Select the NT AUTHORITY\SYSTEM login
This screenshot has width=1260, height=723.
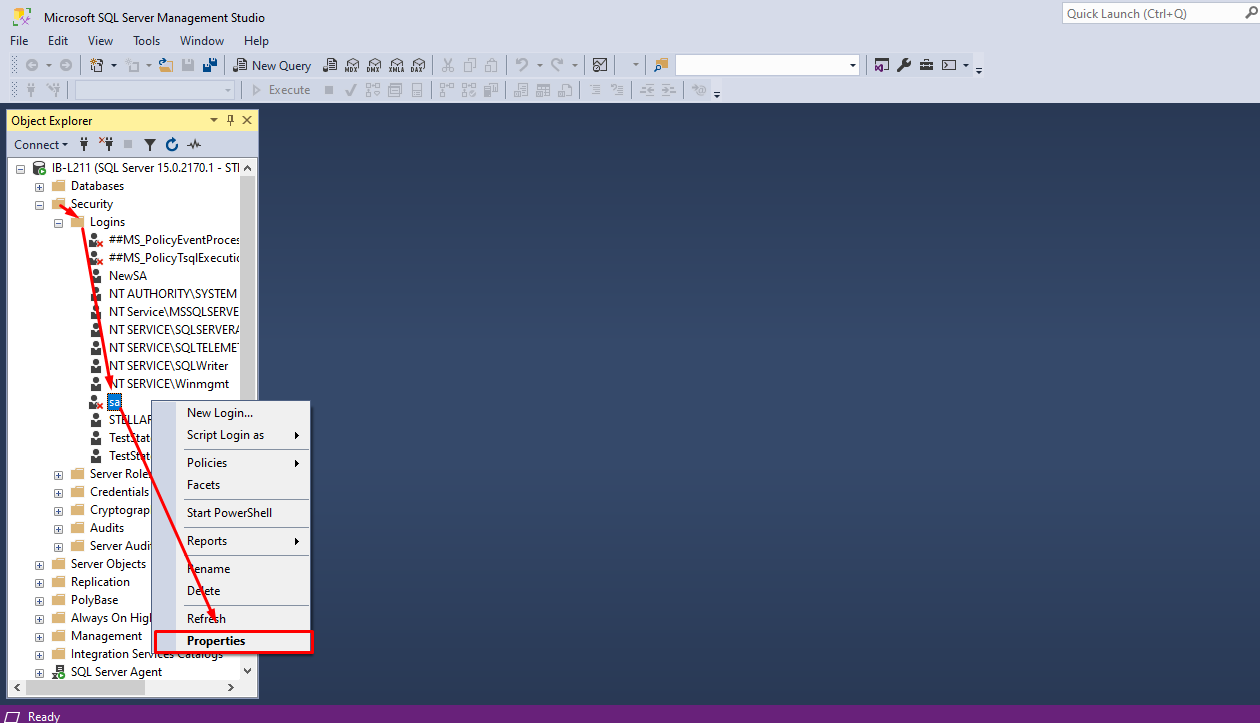click(x=173, y=294)
